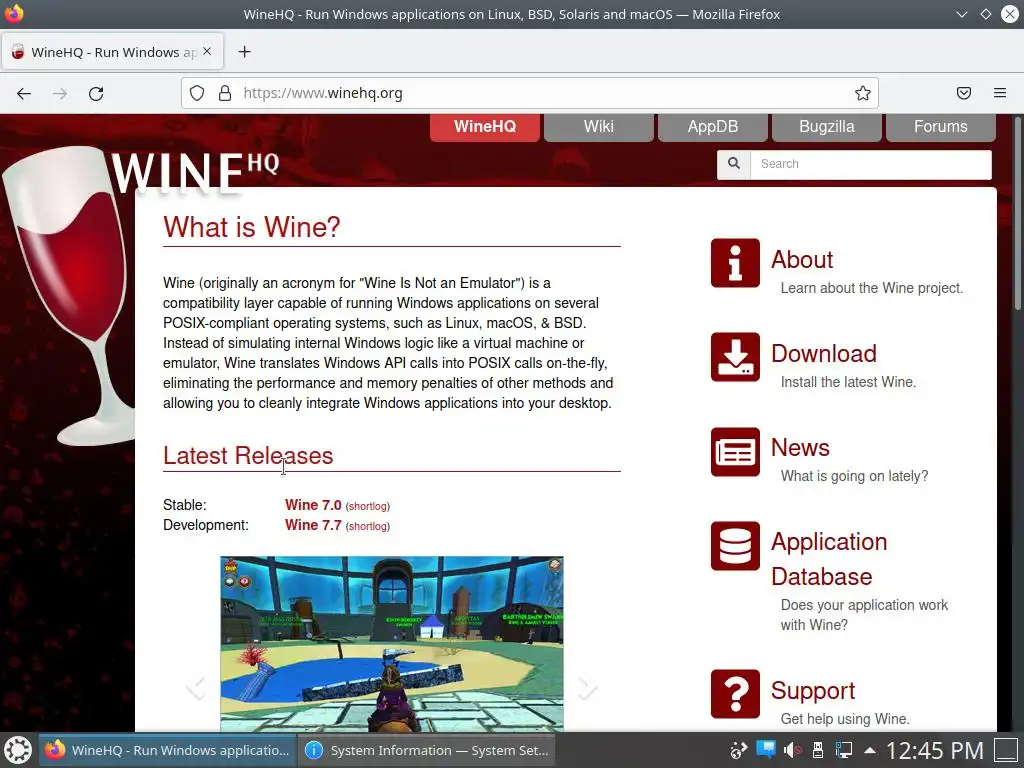Screen dimensions: 1024x768
Task: Click the network connection tray icon
Action: tap(843, 750)
